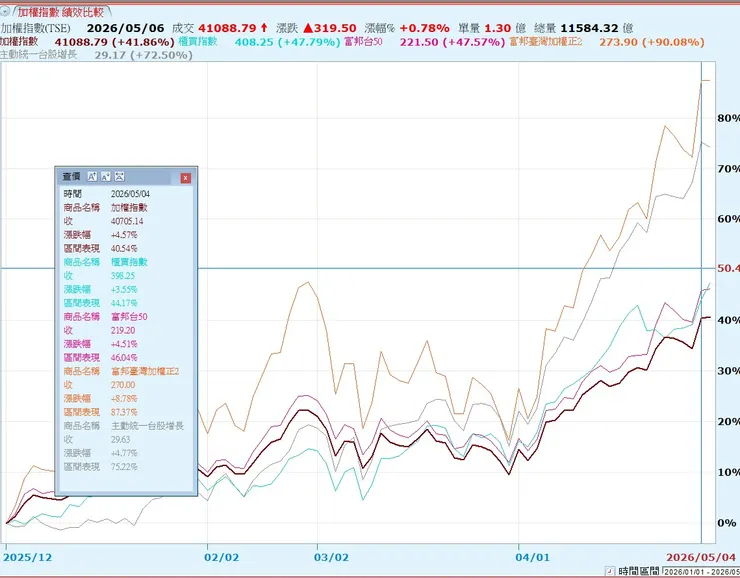Click the 40.54% 區間表現 value in panel
The width and height of the screenshot is (740, 578).
(x=124, y=249)
